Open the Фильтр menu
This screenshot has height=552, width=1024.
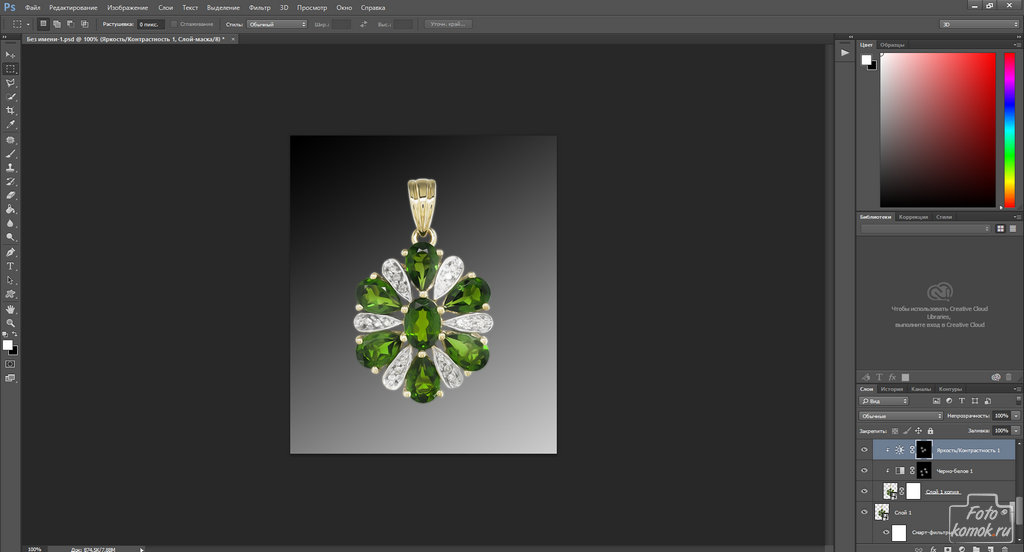(258, 7)
